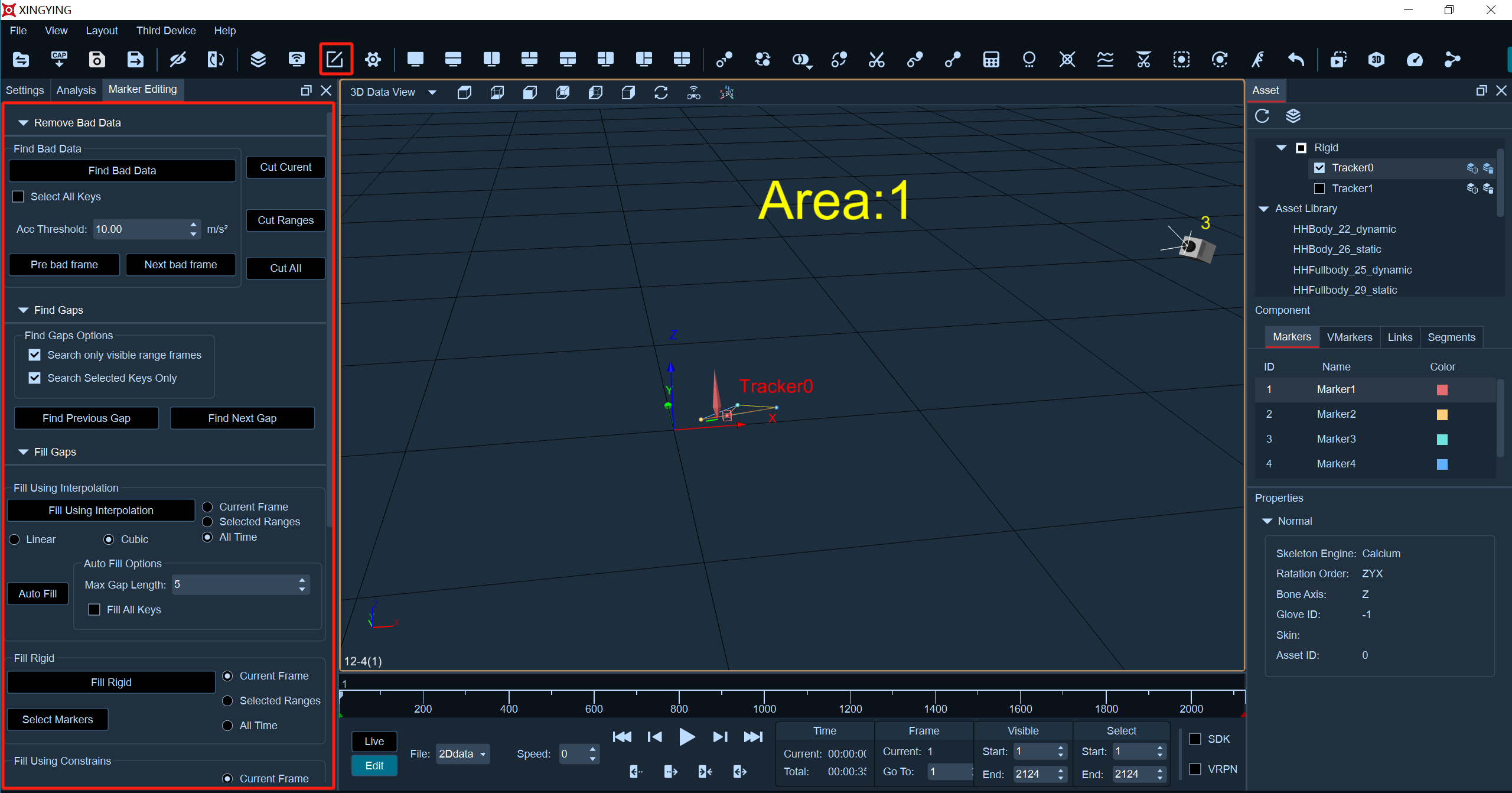Click the 3D cube toolbar icon
The width and height of the screenshot is (1512, 793).
click(x=1376, y=59)
